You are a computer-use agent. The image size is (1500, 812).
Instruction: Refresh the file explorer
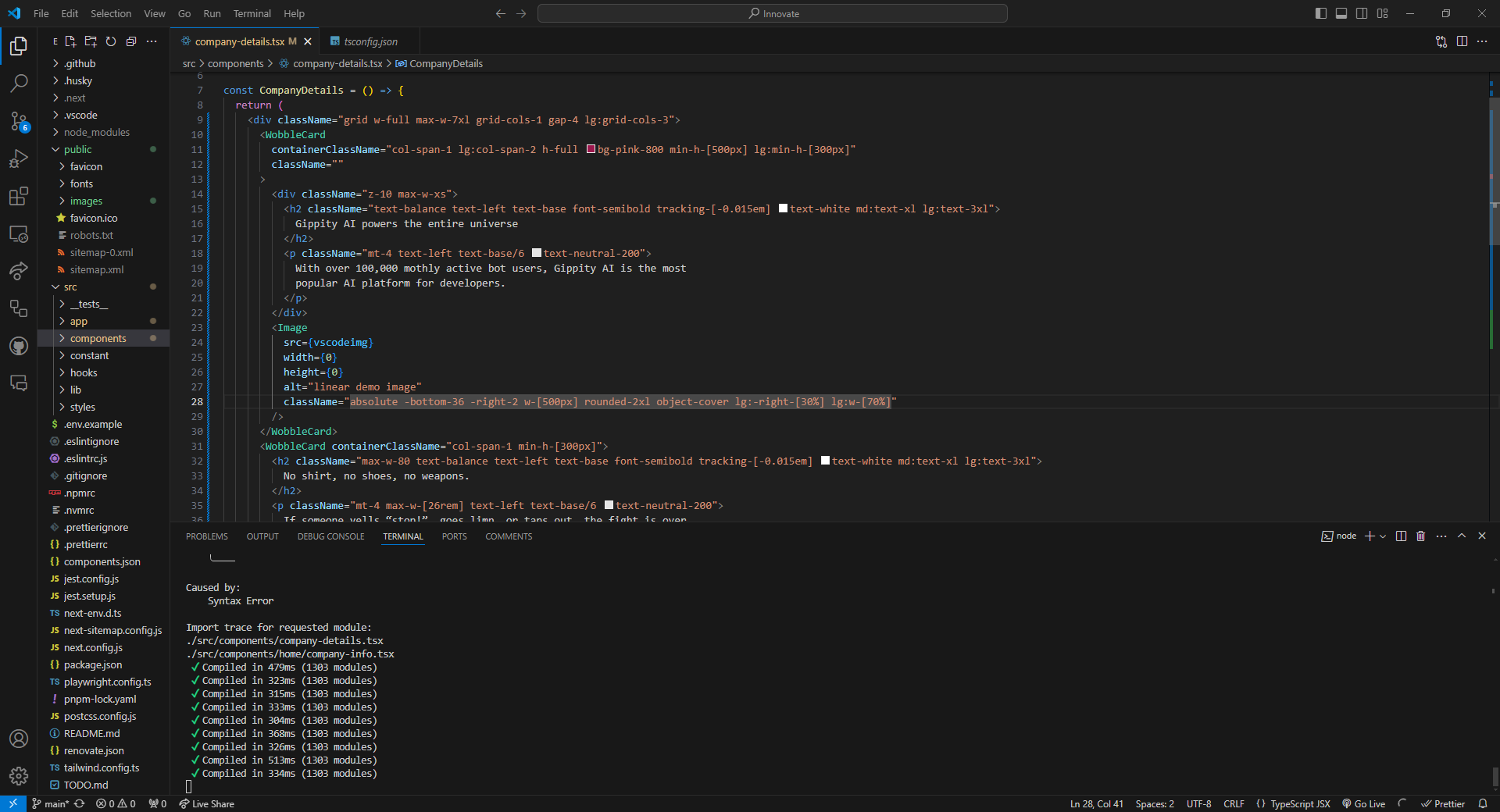click(x=111, y=41)
